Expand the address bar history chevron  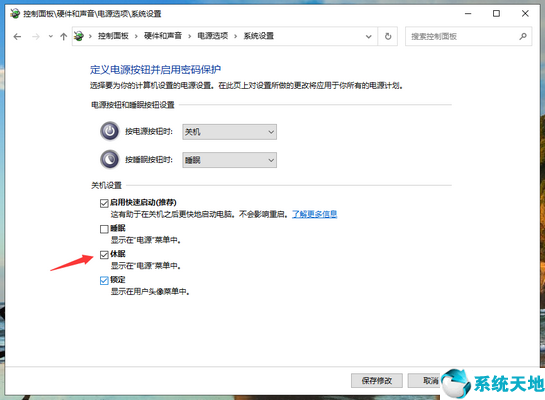click(x=368, y=36)
